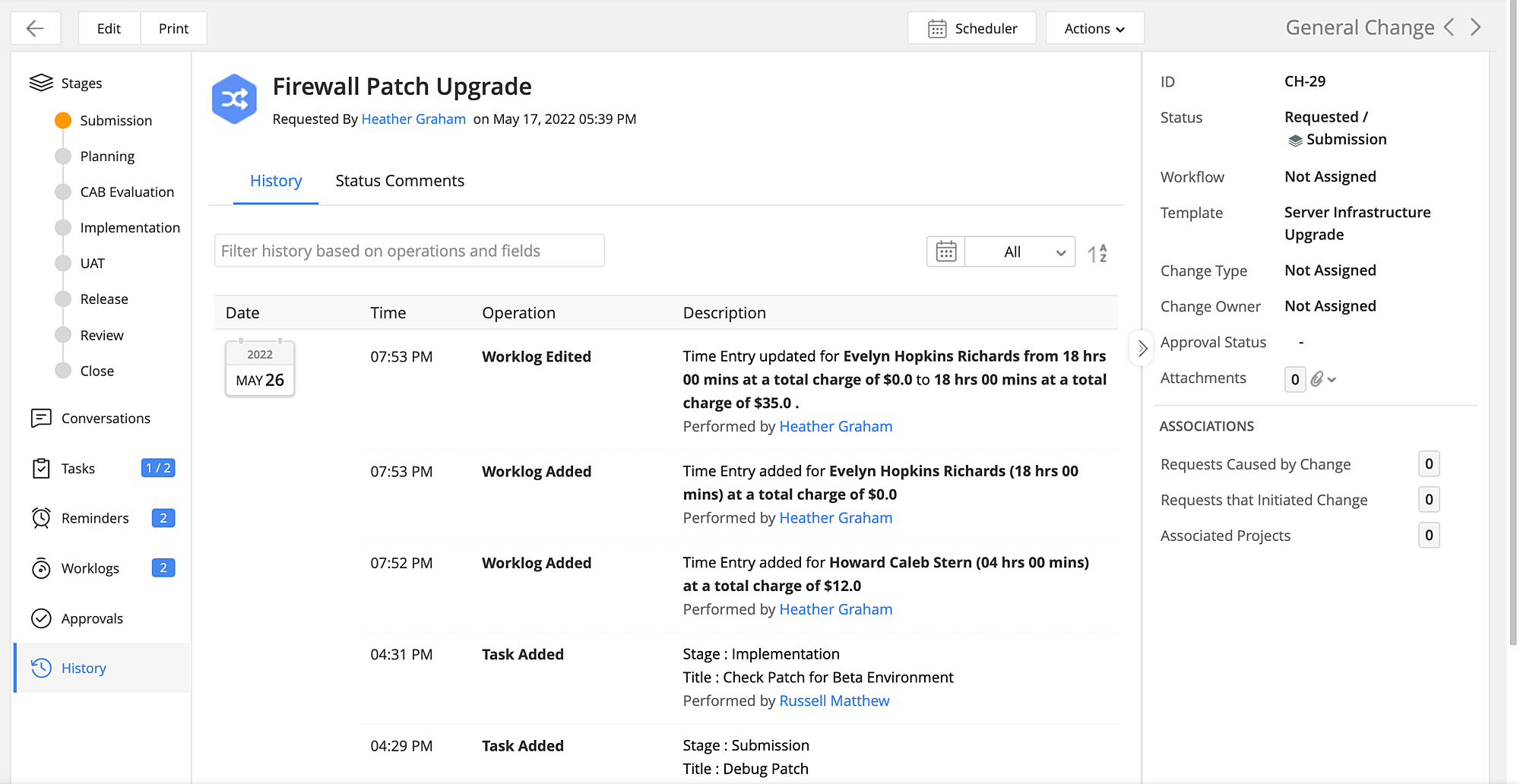Image resolution: width=1520 pixels, height=784 pixels.
Task: Open Russell Matthew's profile link
Action: click(x=834, y=700)
